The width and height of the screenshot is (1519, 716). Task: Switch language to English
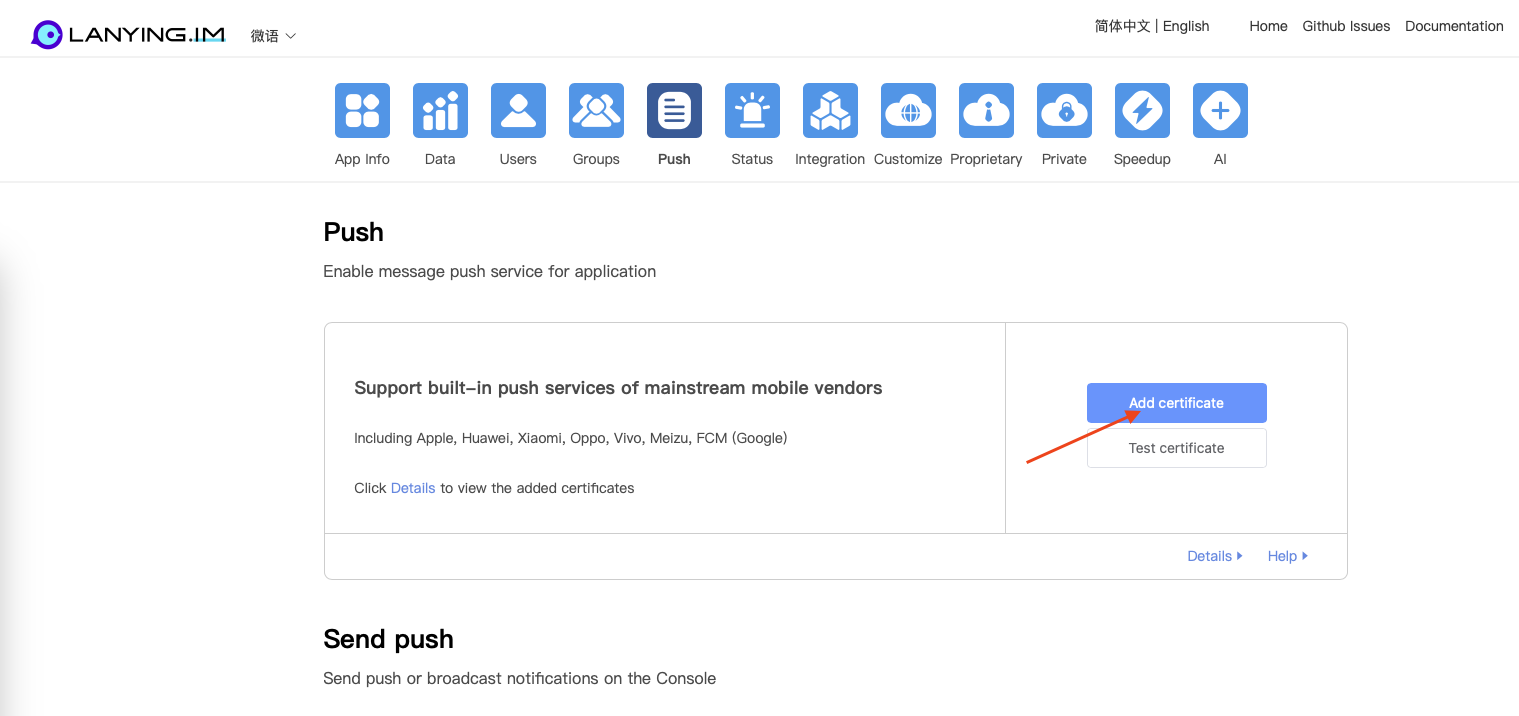[x=1186, y=26]
